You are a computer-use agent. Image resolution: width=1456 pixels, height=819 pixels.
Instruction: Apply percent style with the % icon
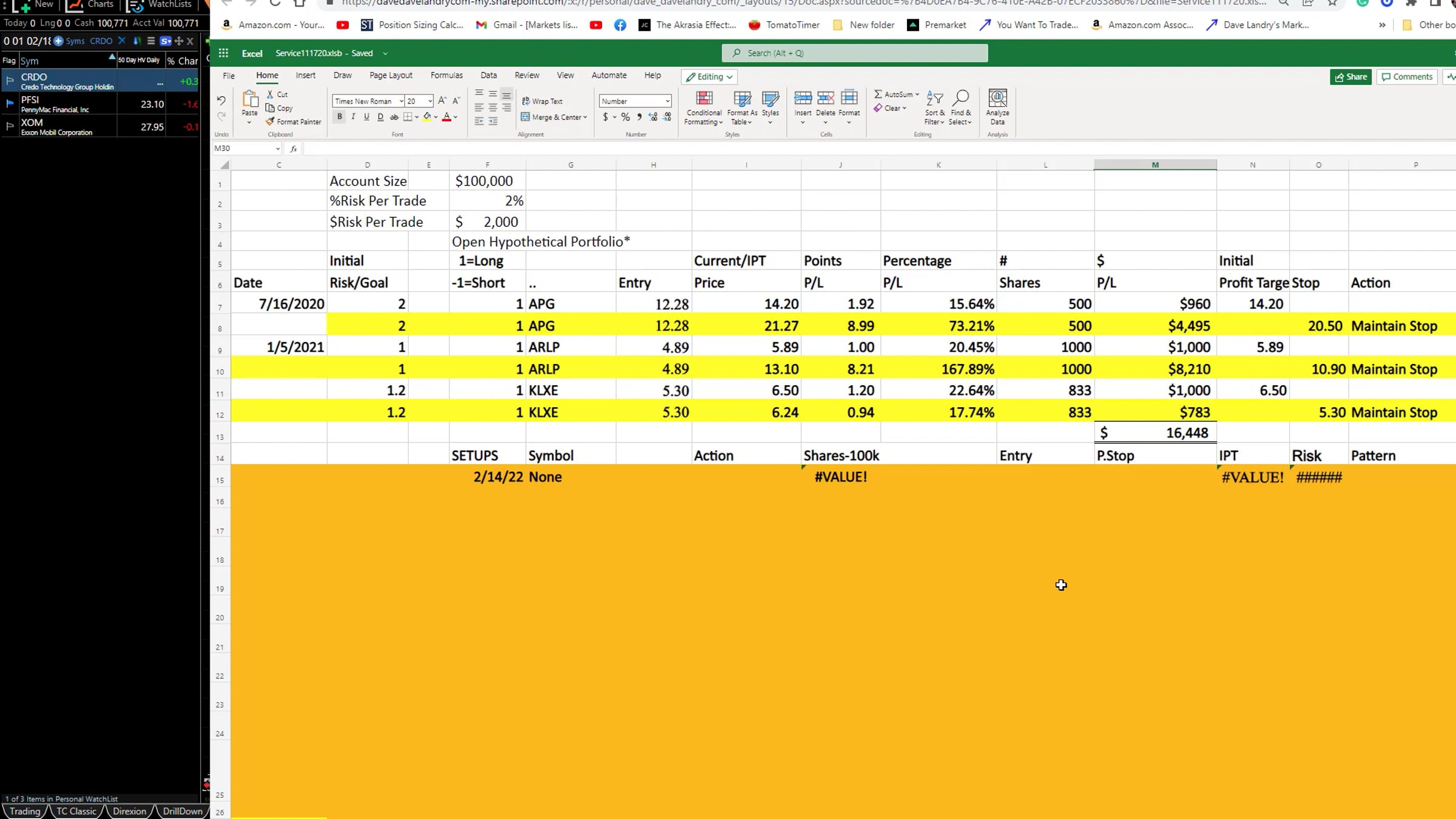pyautogui.click(x=625, y=117)
